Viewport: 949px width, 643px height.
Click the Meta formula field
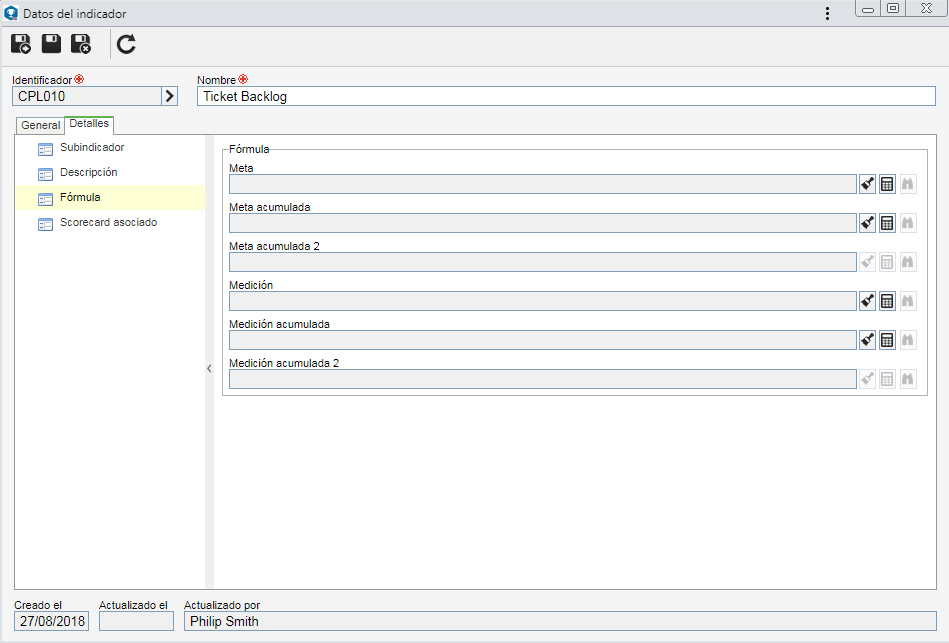coord(543,184)
